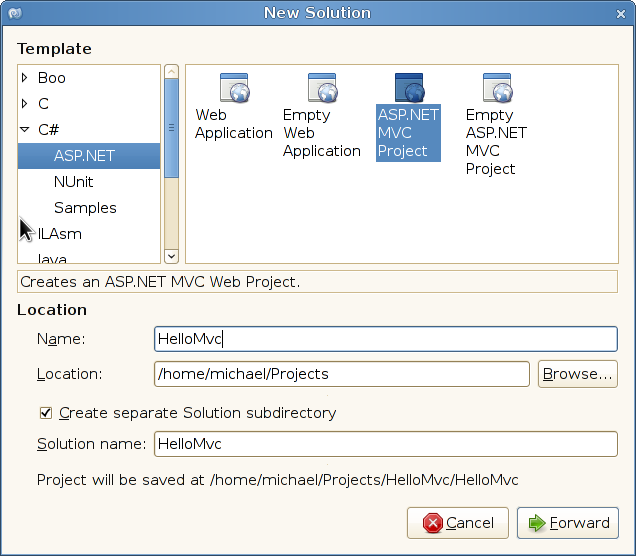Expand the C category triangle
Viewport: 636px width, 556px height.
pos(25,103)
